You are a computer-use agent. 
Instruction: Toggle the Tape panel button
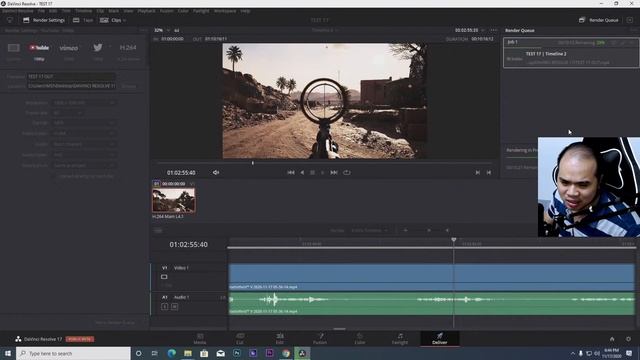tap(83, 20)
